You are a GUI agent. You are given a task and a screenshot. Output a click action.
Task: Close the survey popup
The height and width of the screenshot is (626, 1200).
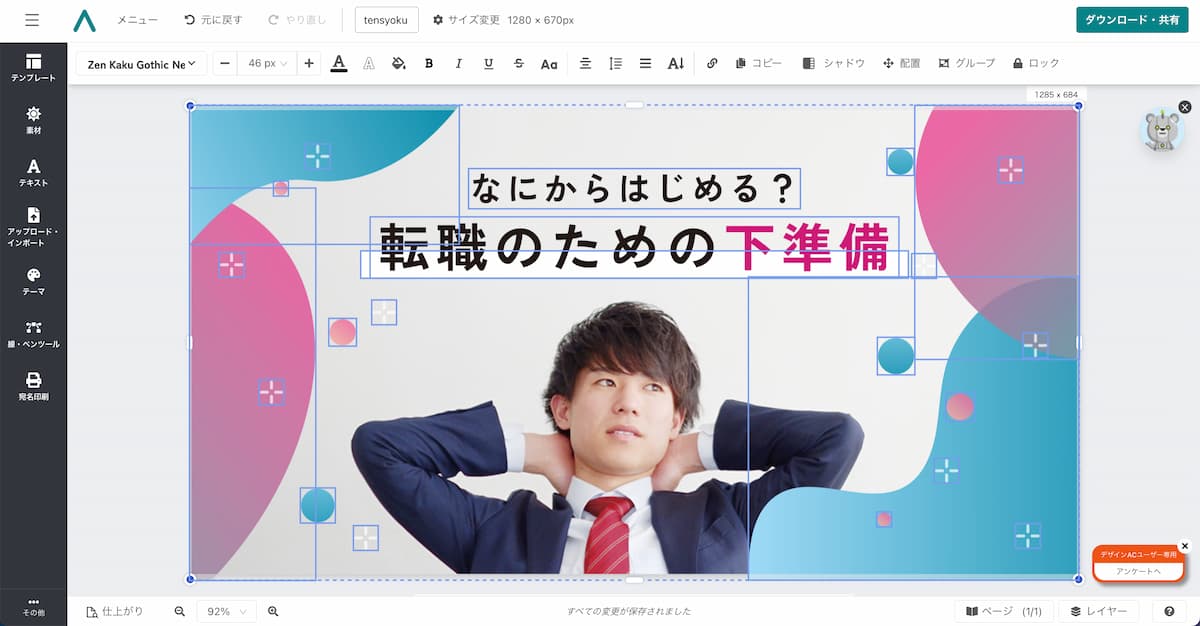(x=1185, y=546)
